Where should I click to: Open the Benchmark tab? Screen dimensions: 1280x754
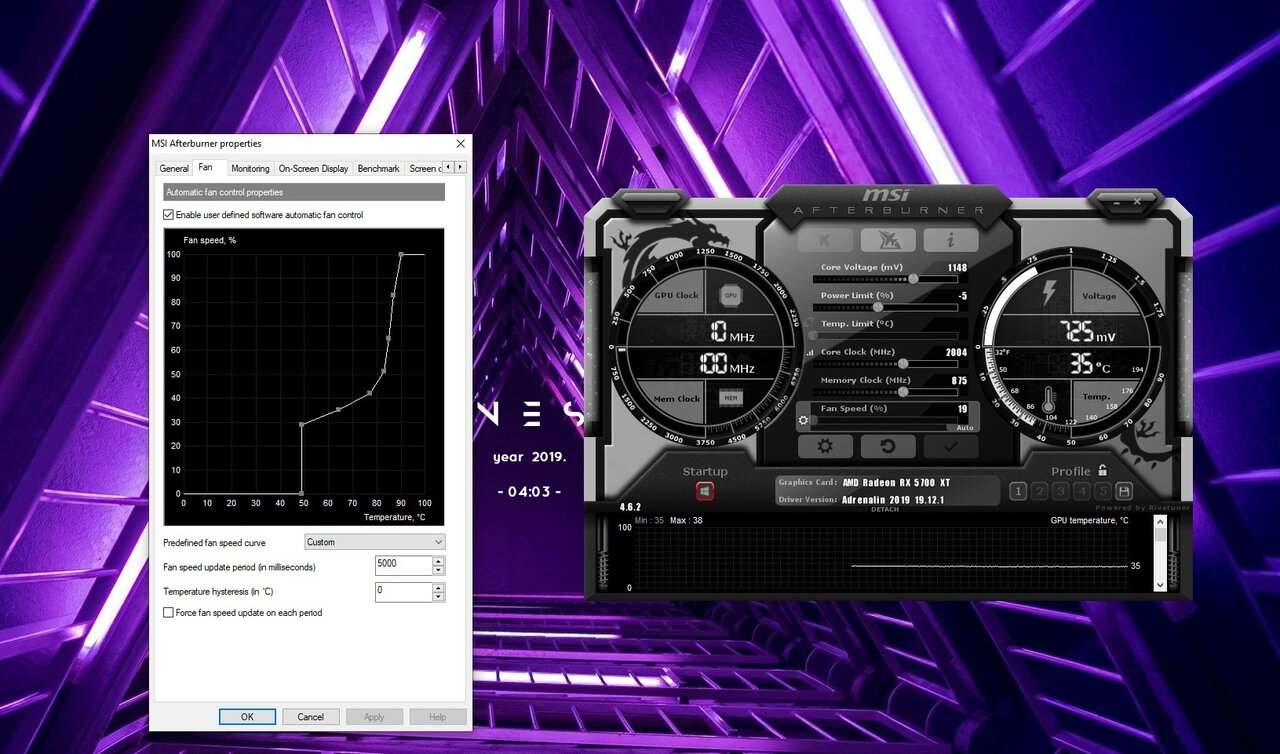click(x=378, y=169)
